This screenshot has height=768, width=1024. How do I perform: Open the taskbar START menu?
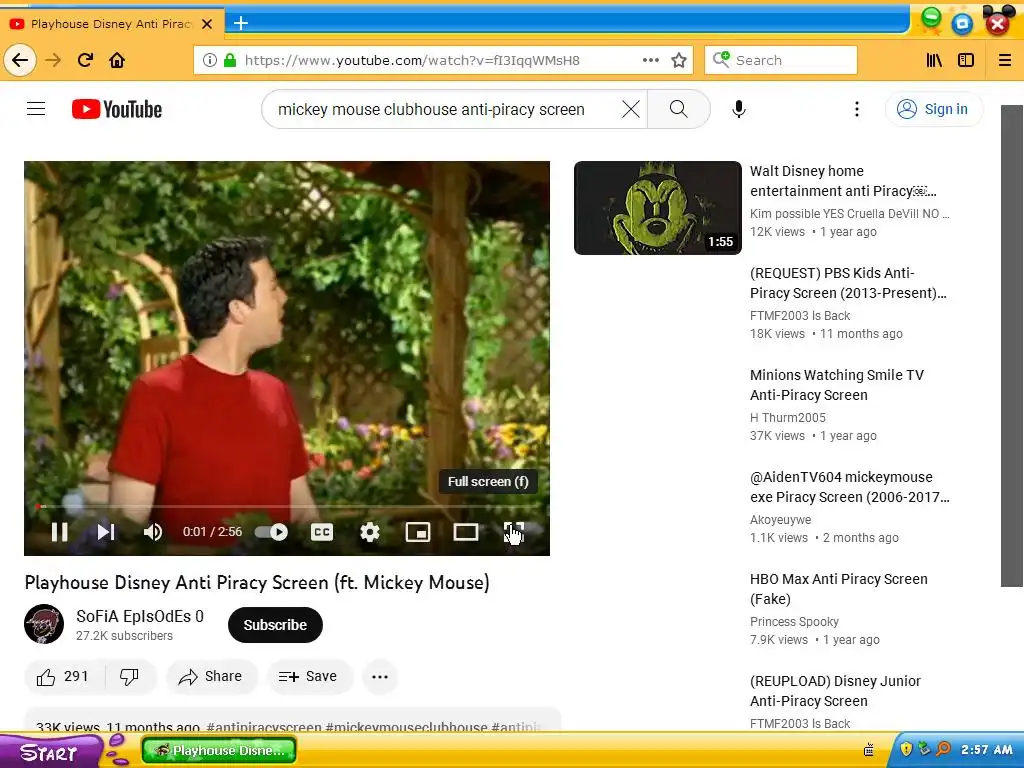pos(49,752)
